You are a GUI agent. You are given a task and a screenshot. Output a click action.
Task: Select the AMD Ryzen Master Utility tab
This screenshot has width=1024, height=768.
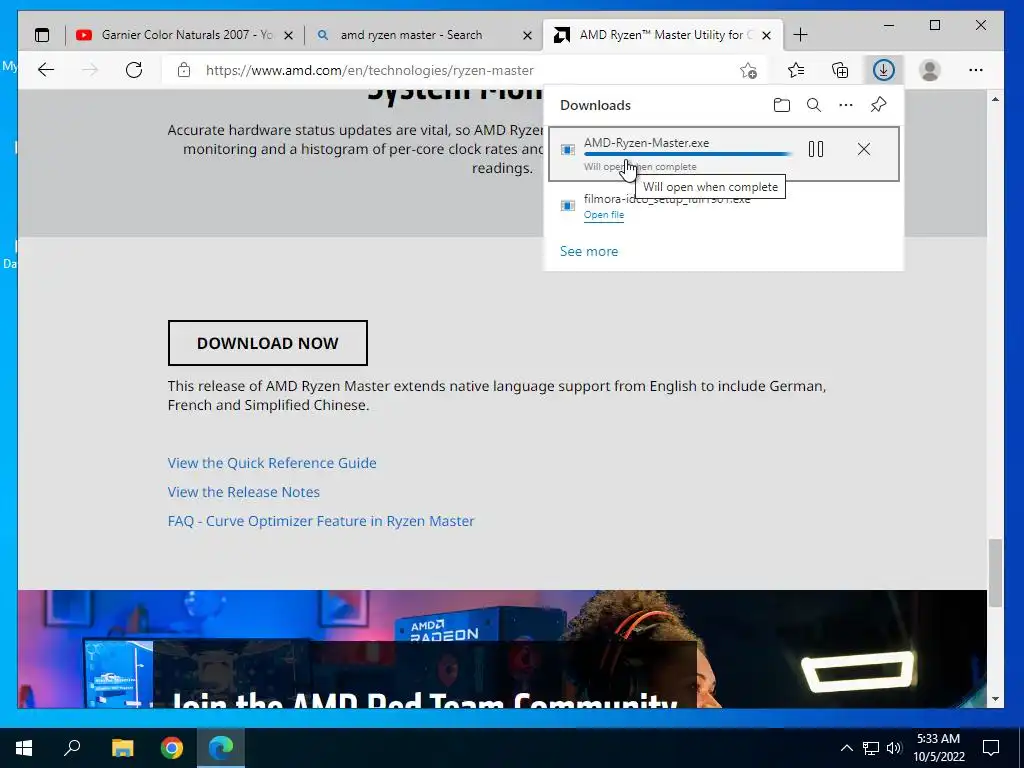click(662, 35)
